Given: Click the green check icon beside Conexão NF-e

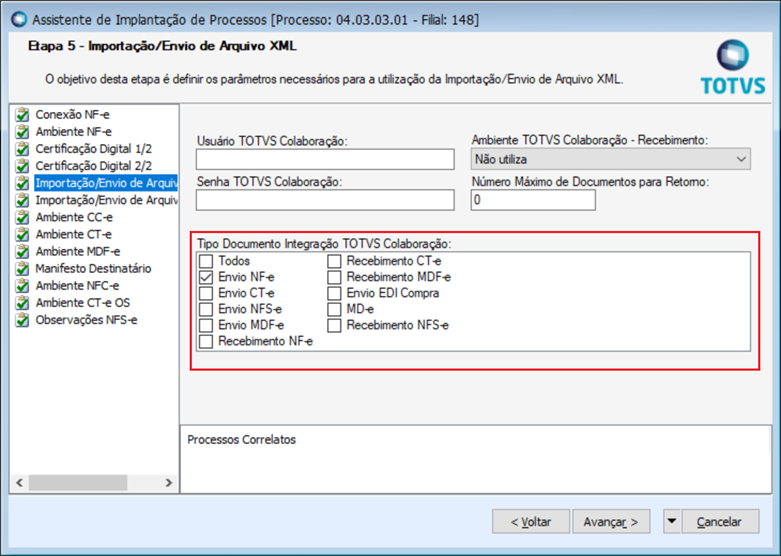Looking at the screenshot, I should tap(23, 115).
